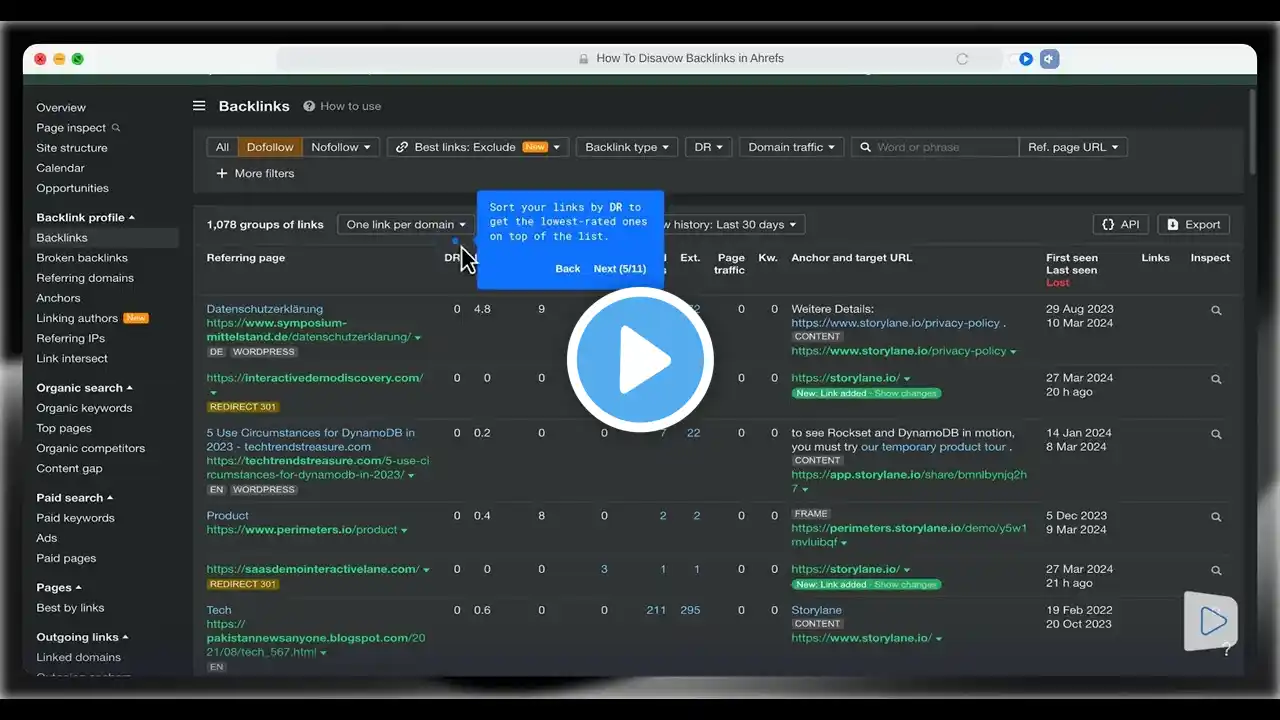Open the DR filter dropdown

(709, 147)
